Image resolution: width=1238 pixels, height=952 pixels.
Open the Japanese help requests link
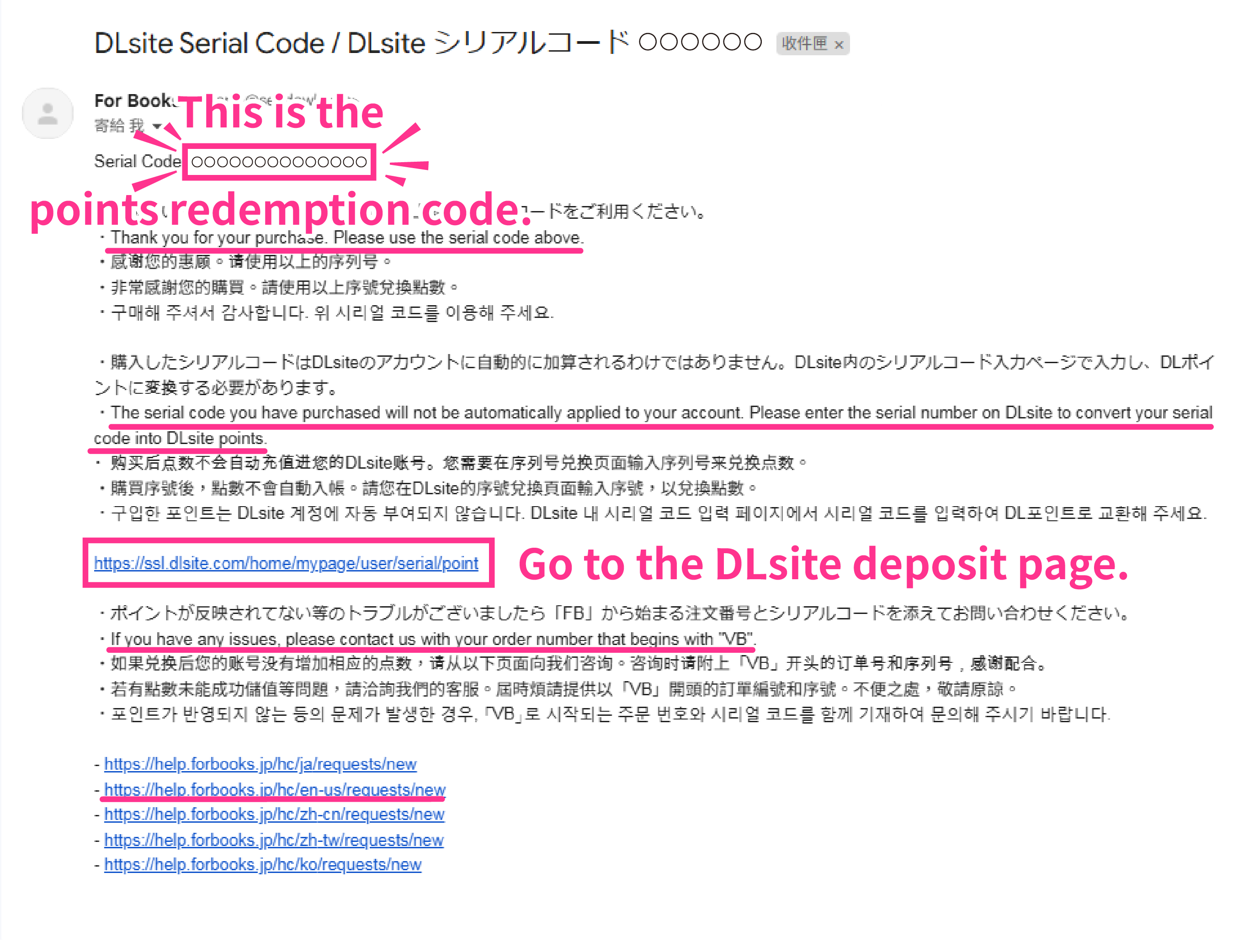(260, 764)
